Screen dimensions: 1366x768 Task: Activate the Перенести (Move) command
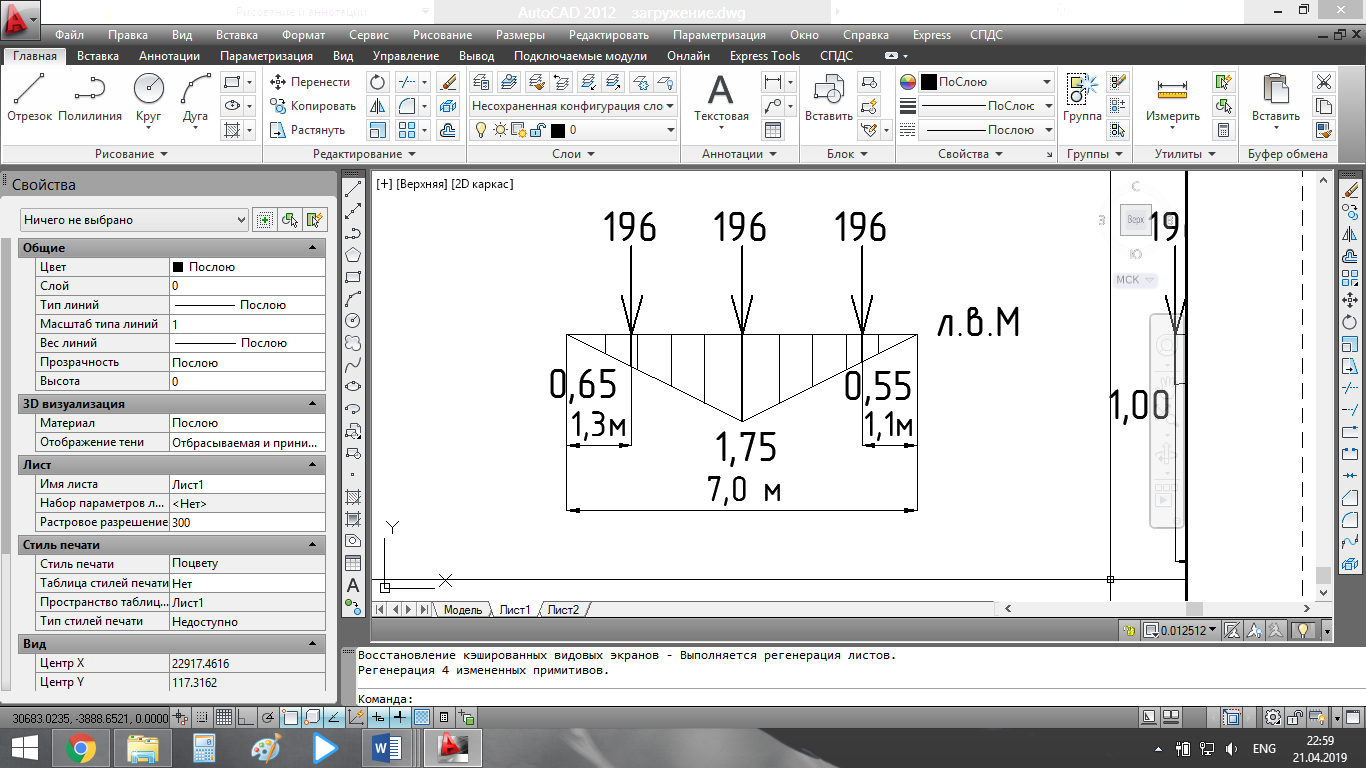310,82
